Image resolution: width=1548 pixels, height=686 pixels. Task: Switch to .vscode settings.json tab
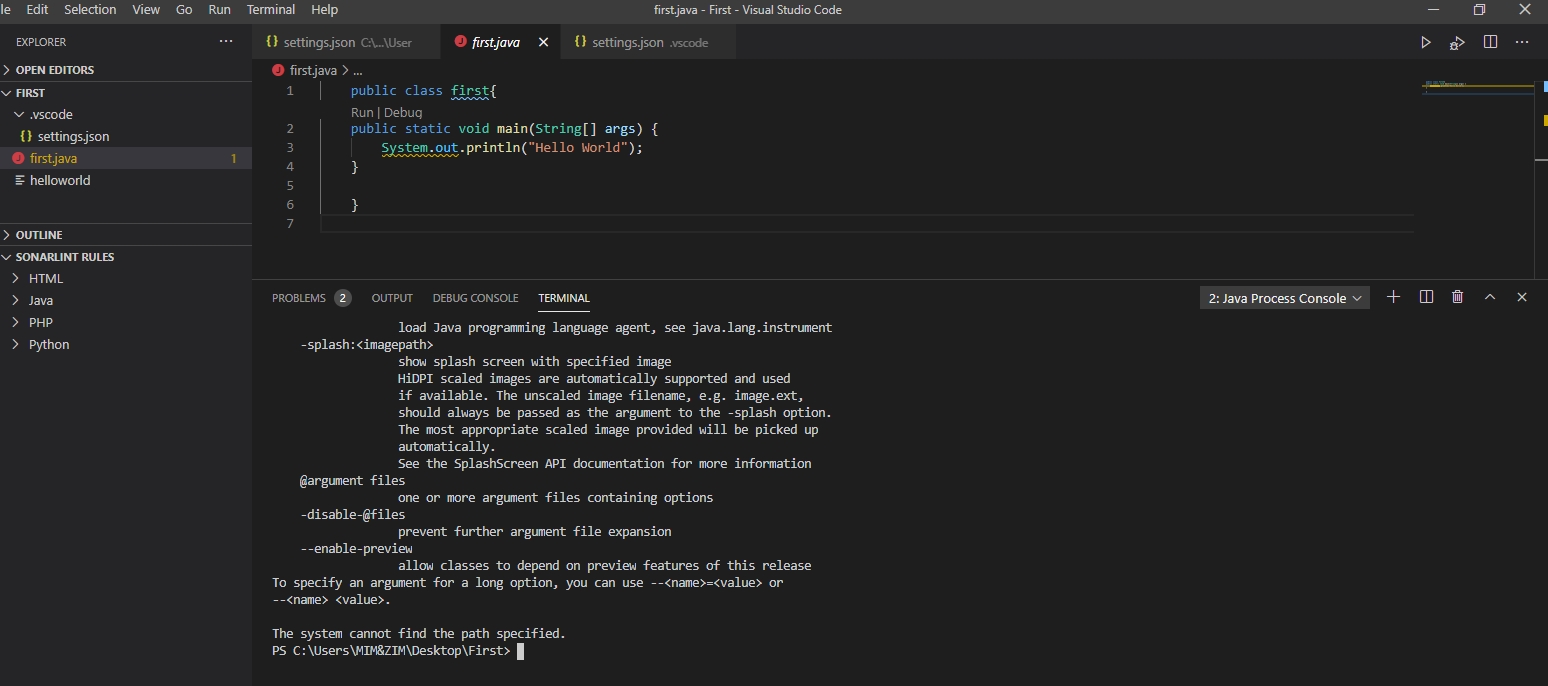648,42
